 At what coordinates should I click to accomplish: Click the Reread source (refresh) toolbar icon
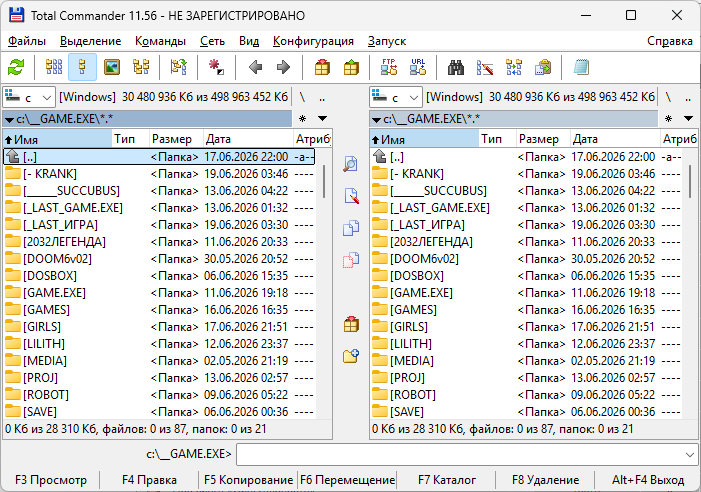click(16, 67)
